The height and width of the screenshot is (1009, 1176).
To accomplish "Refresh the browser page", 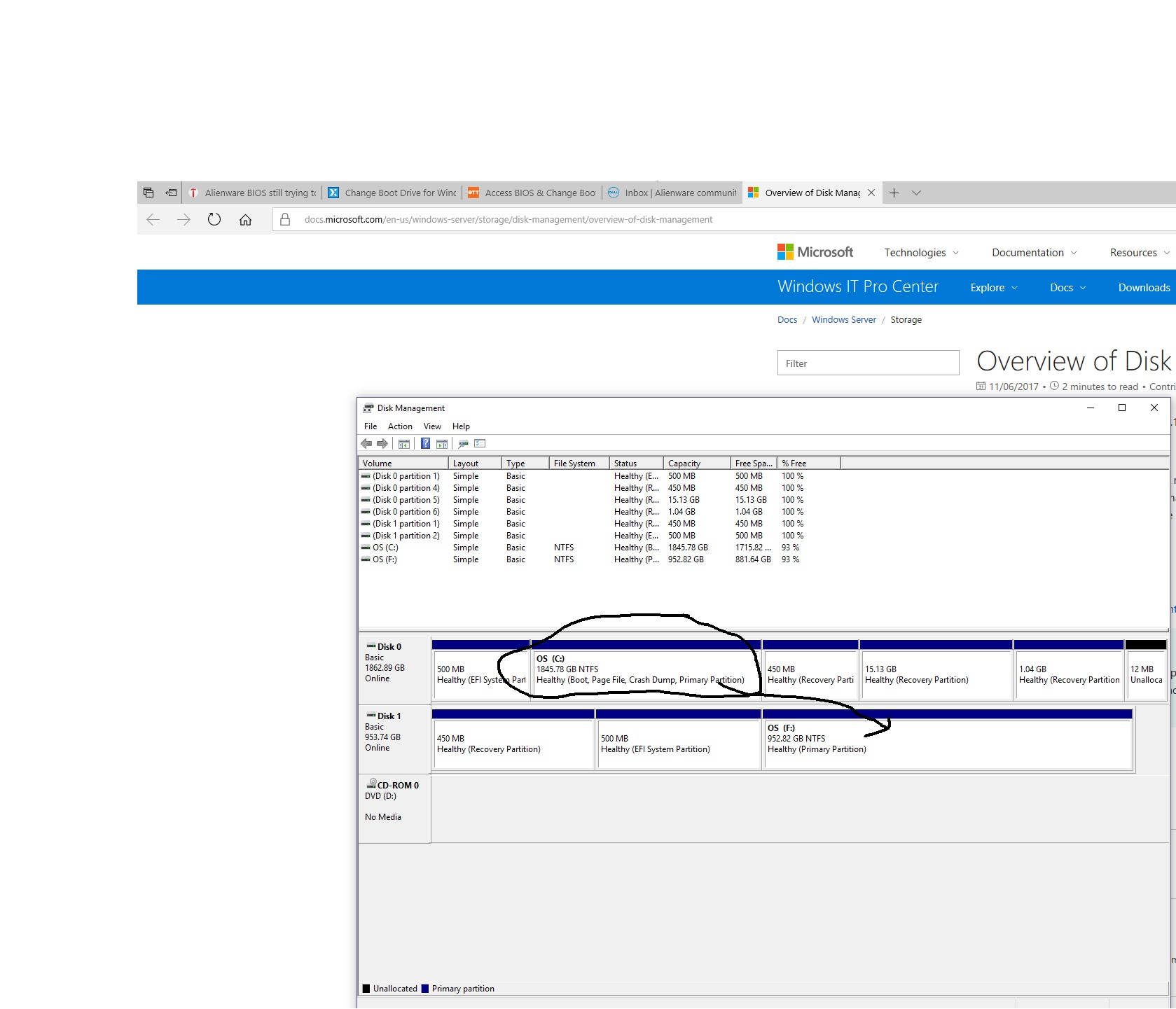I will pyautogui.click(x=214, y=220).
